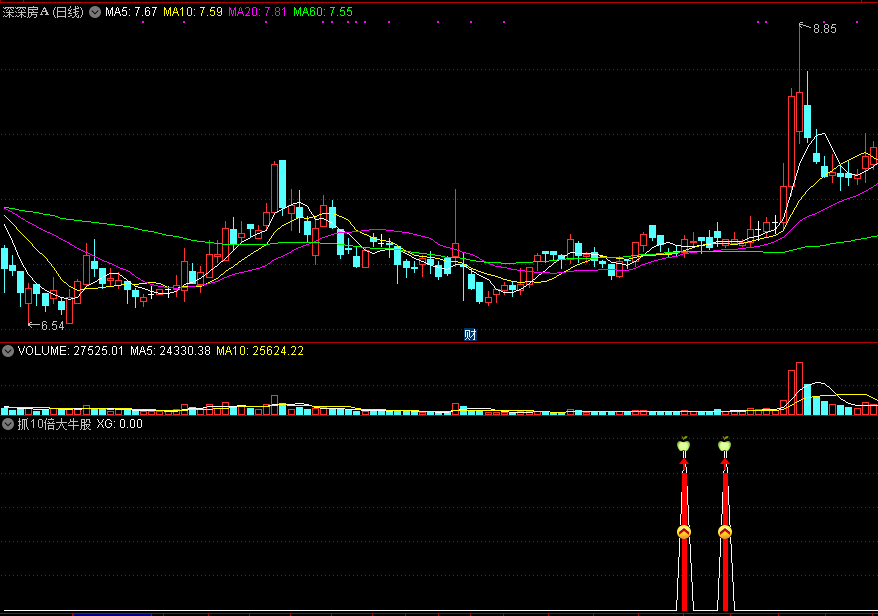
Task: Click the MA5: 7.67 label
Action: [x=131, y=12]
